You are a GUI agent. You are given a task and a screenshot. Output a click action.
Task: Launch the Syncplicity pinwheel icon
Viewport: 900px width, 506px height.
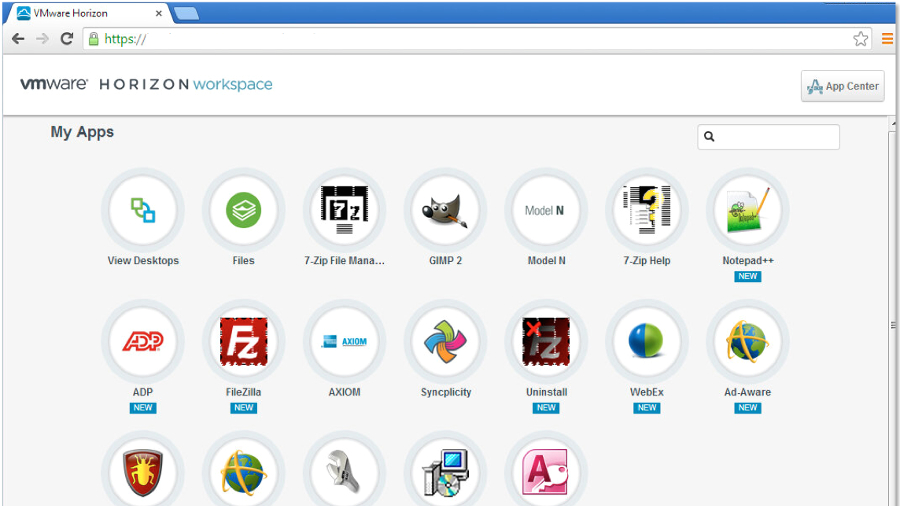(x=445, y=342)
